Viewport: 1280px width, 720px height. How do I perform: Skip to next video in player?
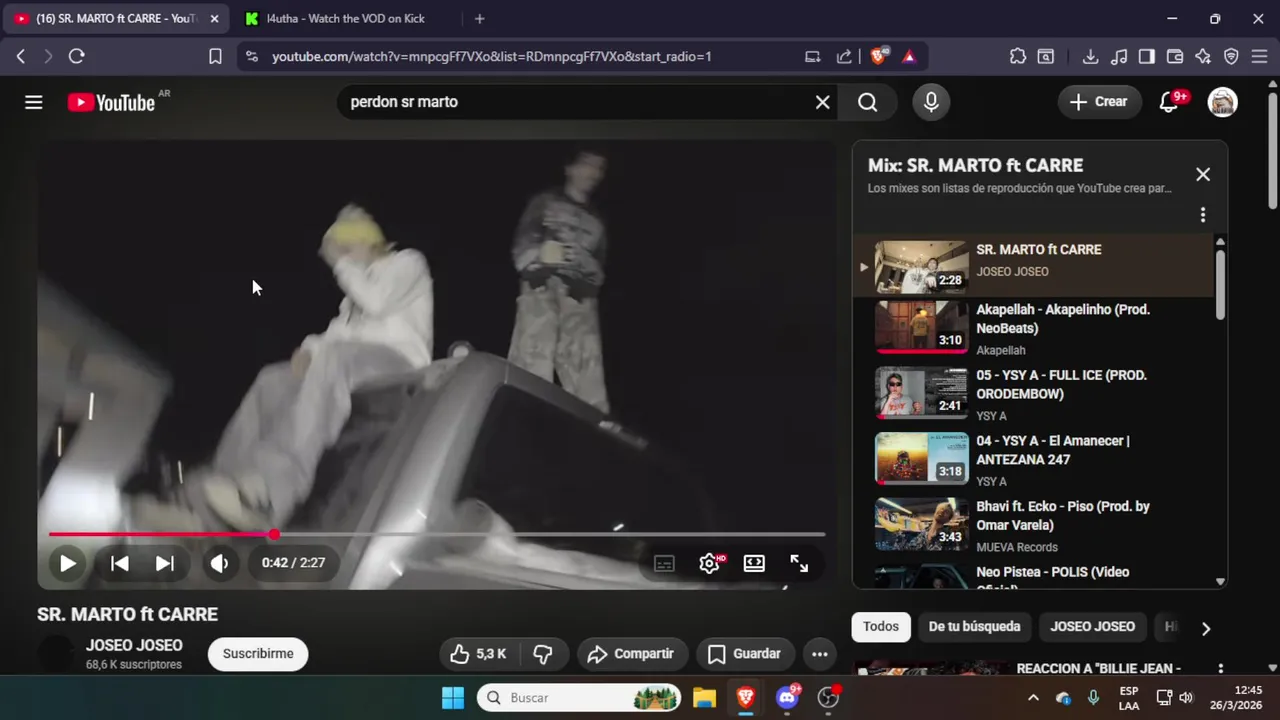pyautogui.click(x=164, y=563)
